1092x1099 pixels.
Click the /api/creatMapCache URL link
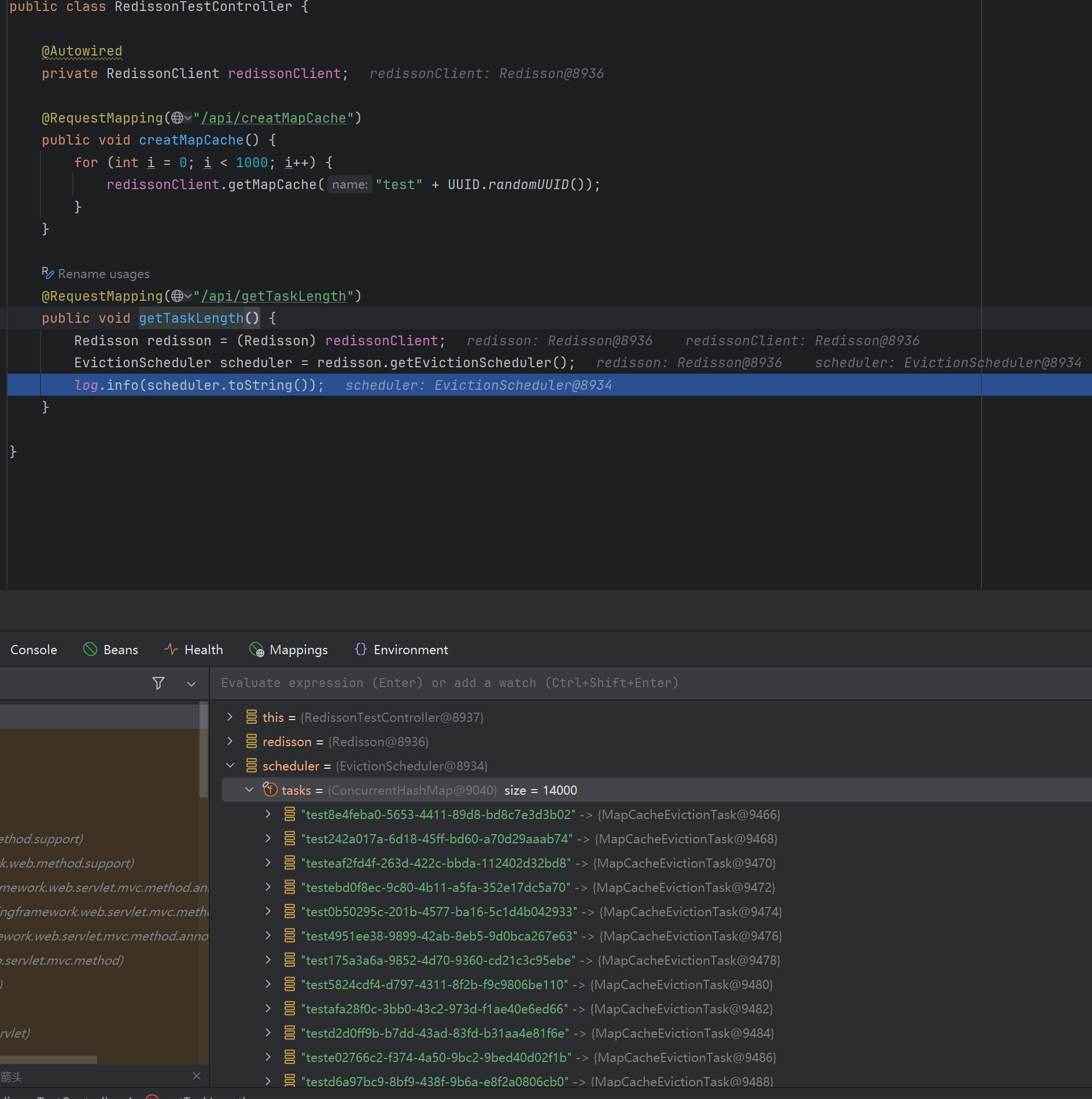[x=273, y=118]
